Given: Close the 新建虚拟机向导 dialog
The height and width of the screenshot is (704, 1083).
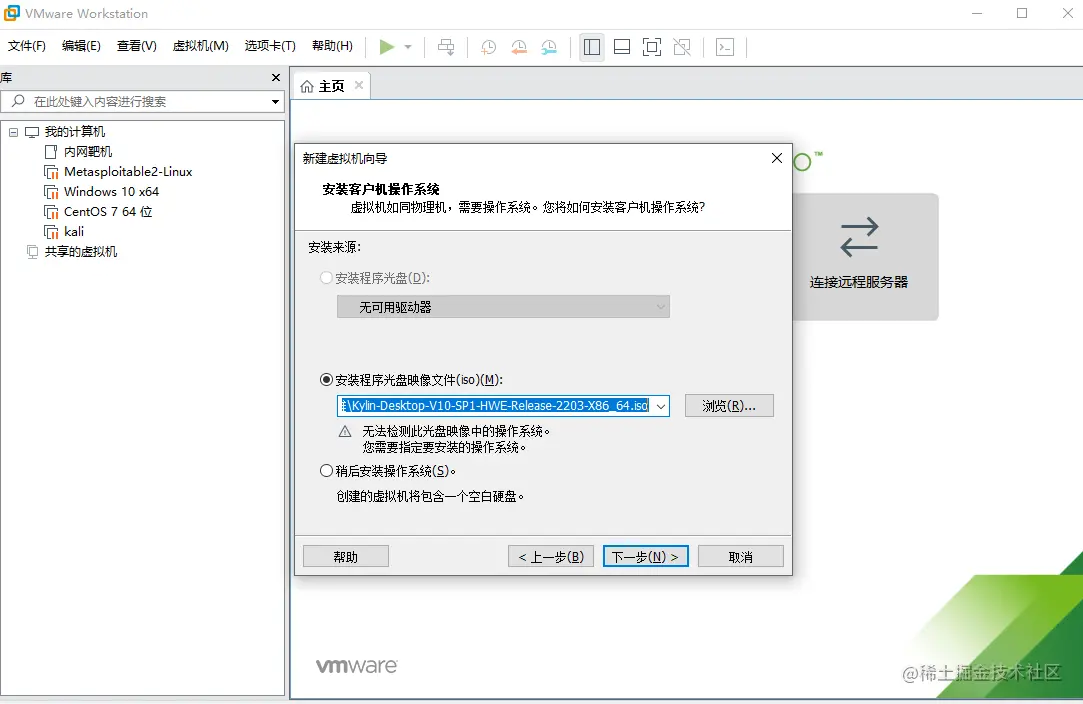Looking at the screenshot, I should tap(776, 158).
